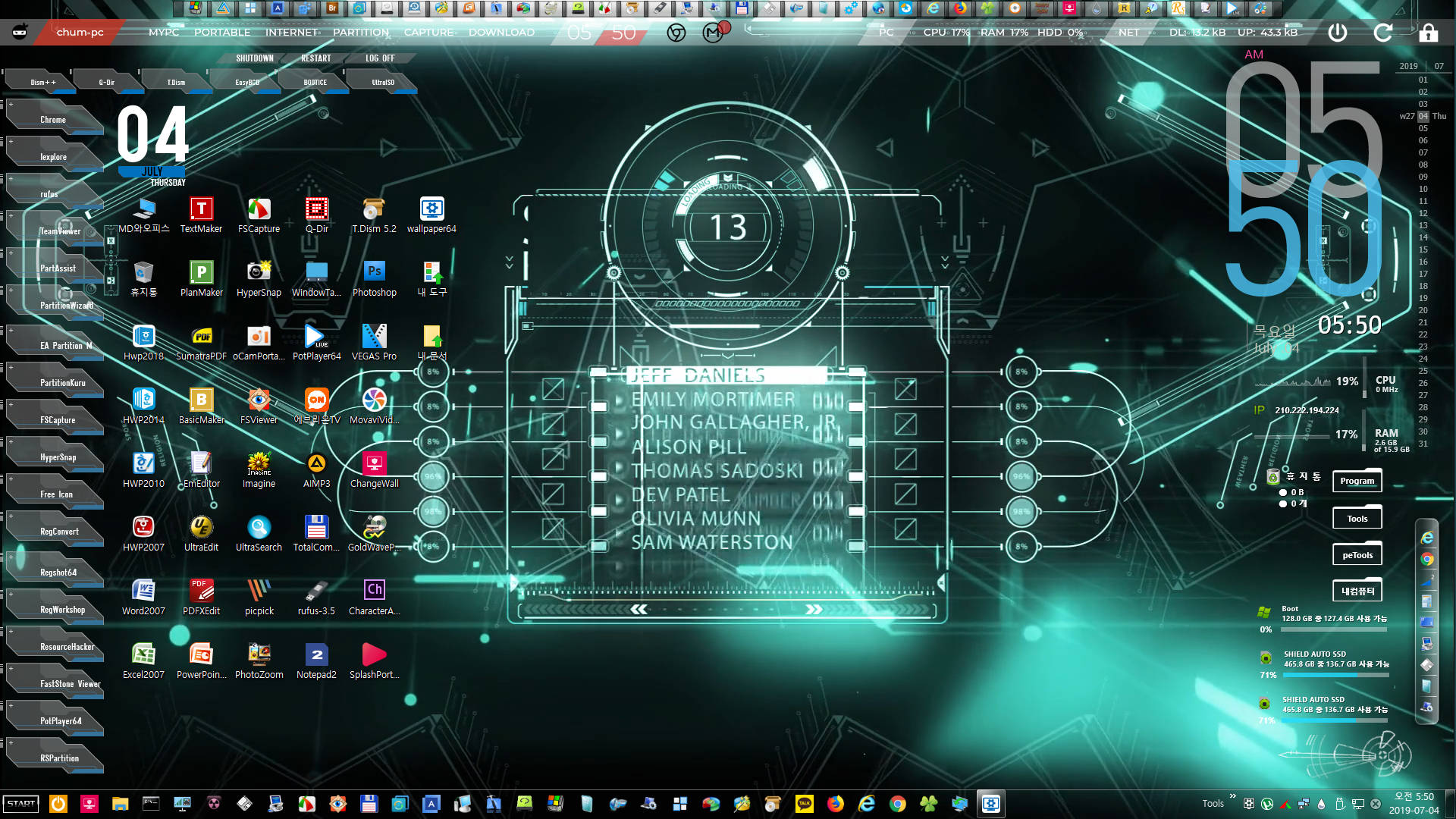Open the TextMaker desktop icon

coord(201,215)
